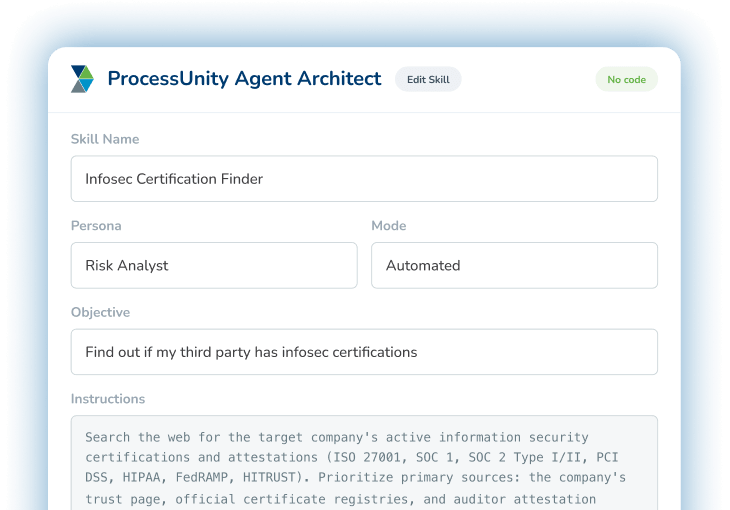This screenshot has height=510, width=730.
Task: Click the ProcessUnity Agent Architect title
Action: [244, 79]
